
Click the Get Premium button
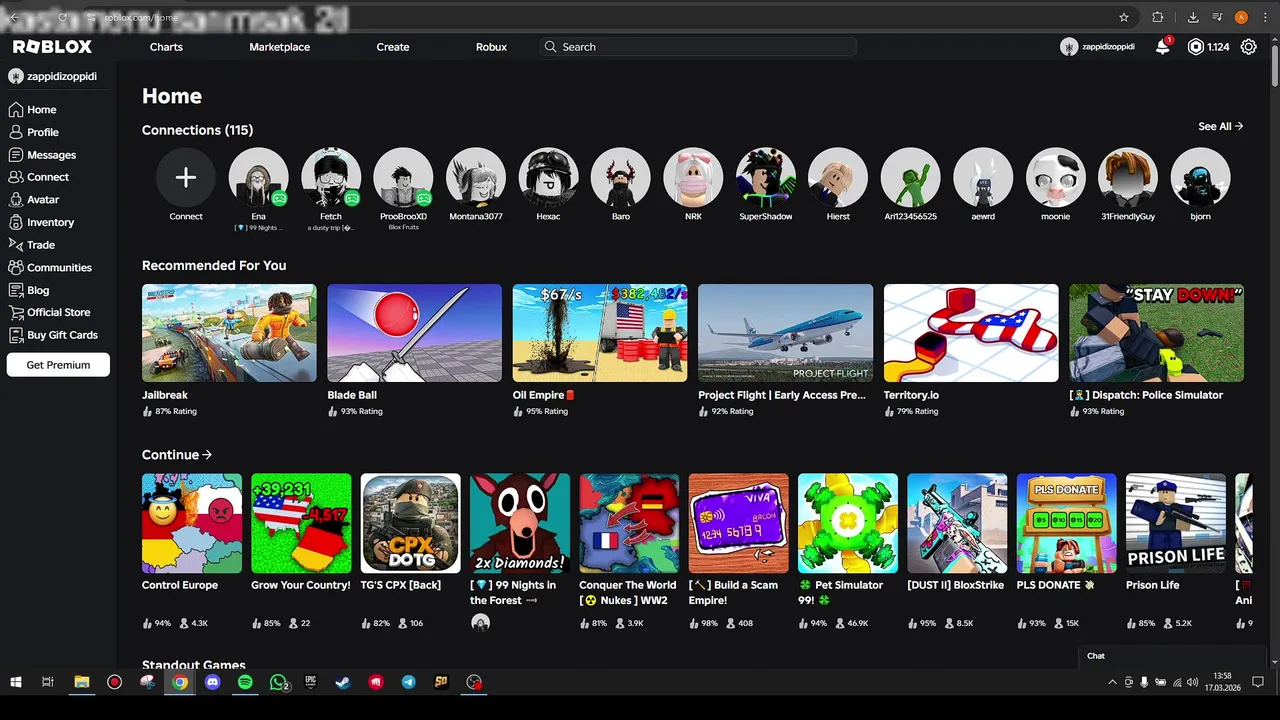pos(58,365)
